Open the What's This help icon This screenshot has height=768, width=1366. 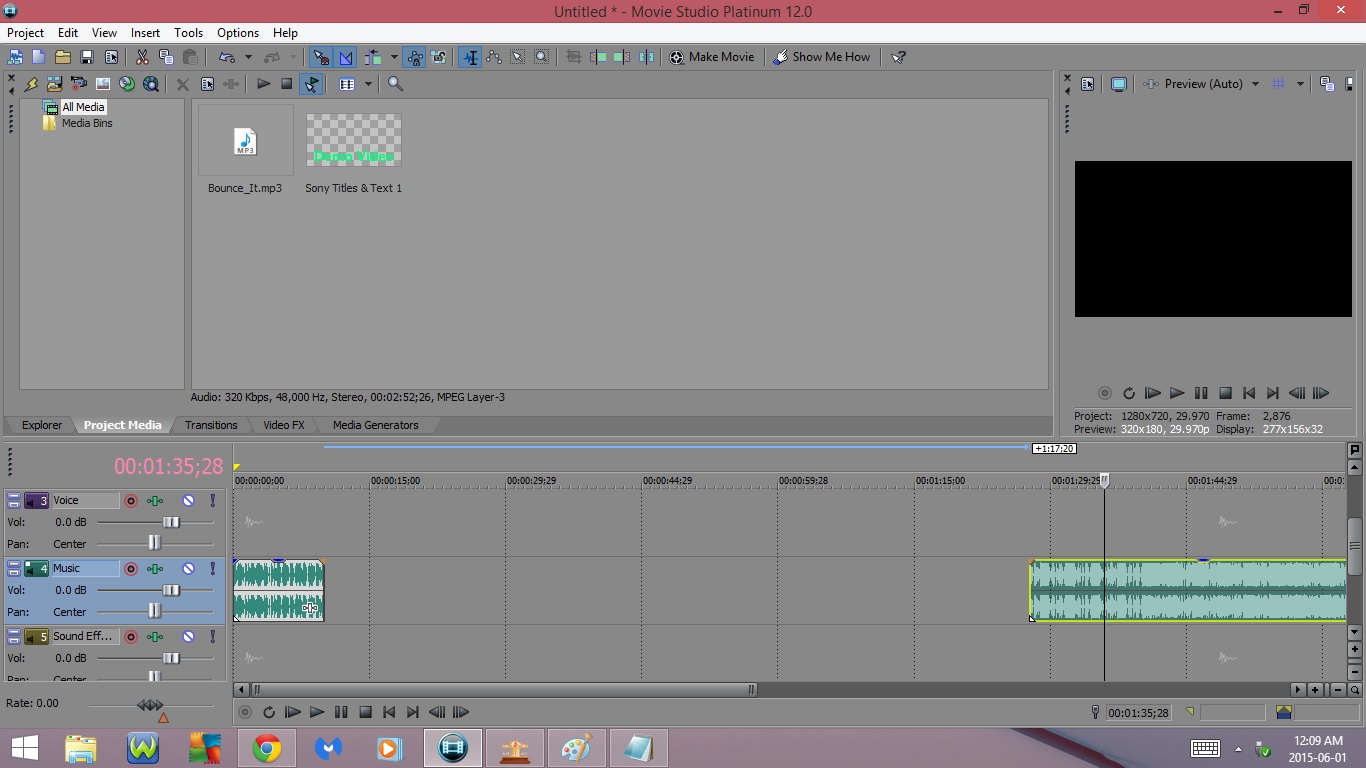tap(898, 57)
